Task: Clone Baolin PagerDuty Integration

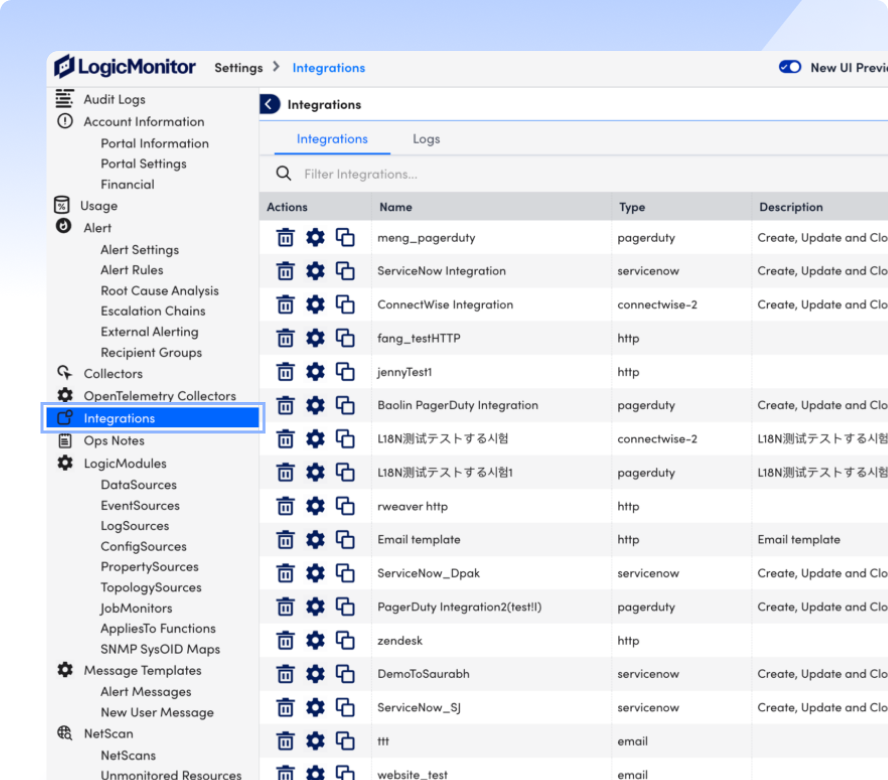Action: (x=345, y=406)
